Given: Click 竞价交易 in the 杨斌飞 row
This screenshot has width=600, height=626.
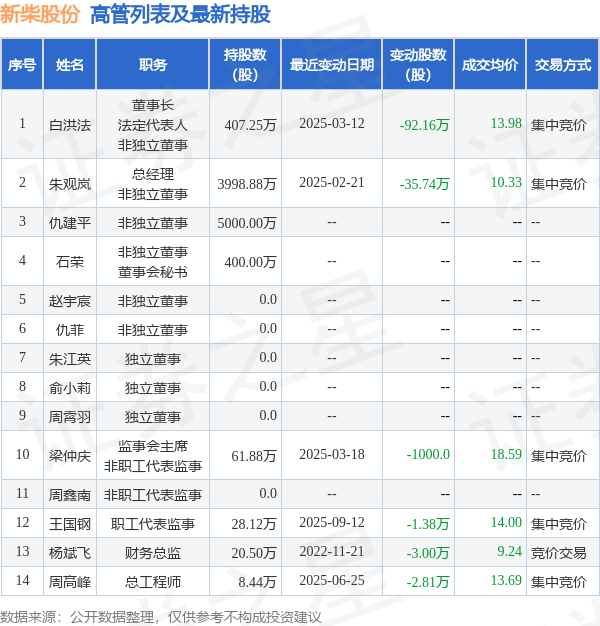Looking at the screenshot, I should (x=558, y=553).
